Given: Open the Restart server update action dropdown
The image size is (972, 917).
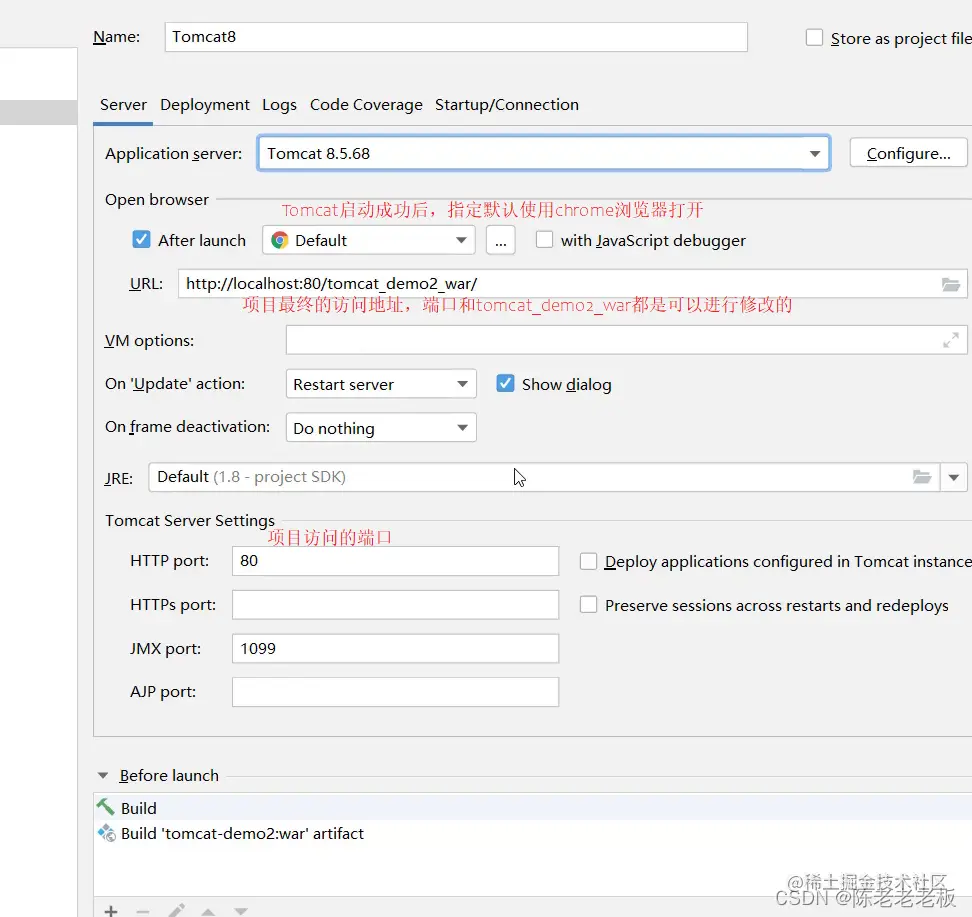Looking at the screenshot, I should pos(381,384).
